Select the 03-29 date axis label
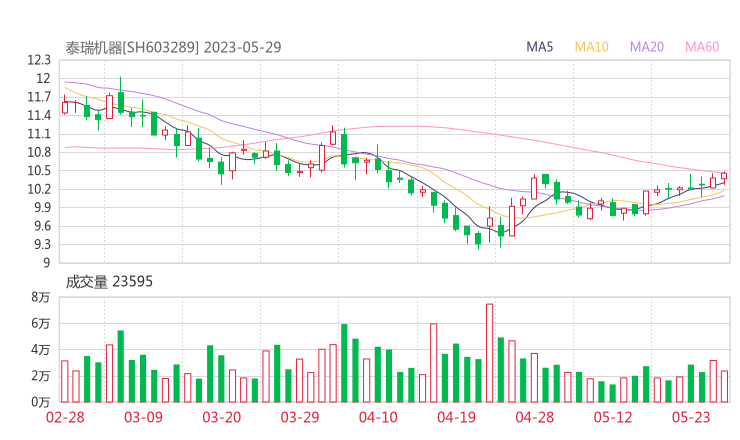Image resolution: width=740 pixels, height=440 pixels. pyautogui.click(x=300, y=417)
